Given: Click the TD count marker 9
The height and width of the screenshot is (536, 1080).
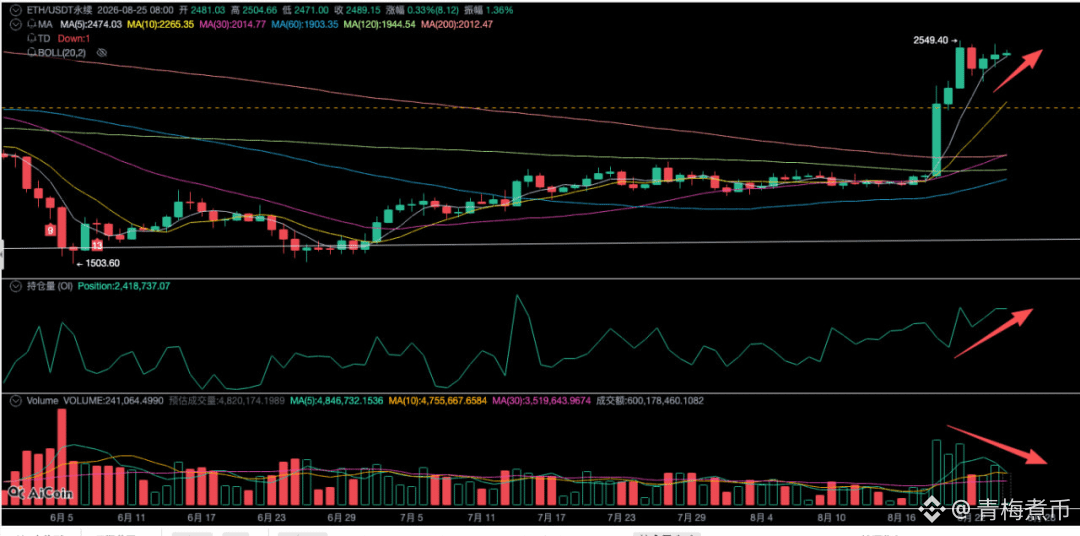Looking at the screenshot, I should [x=50, y=230].
